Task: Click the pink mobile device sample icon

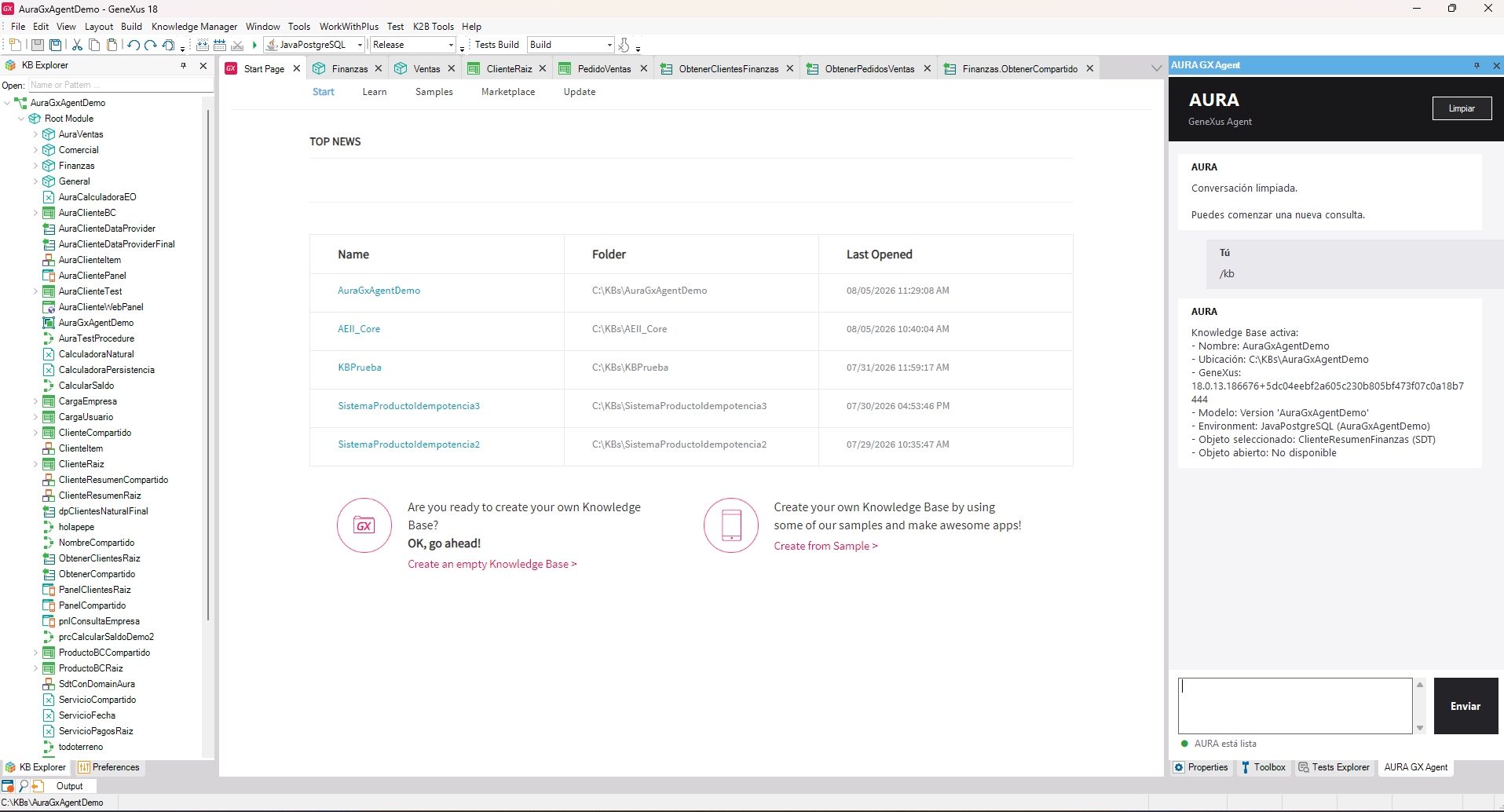Action: tap(731, 525)
